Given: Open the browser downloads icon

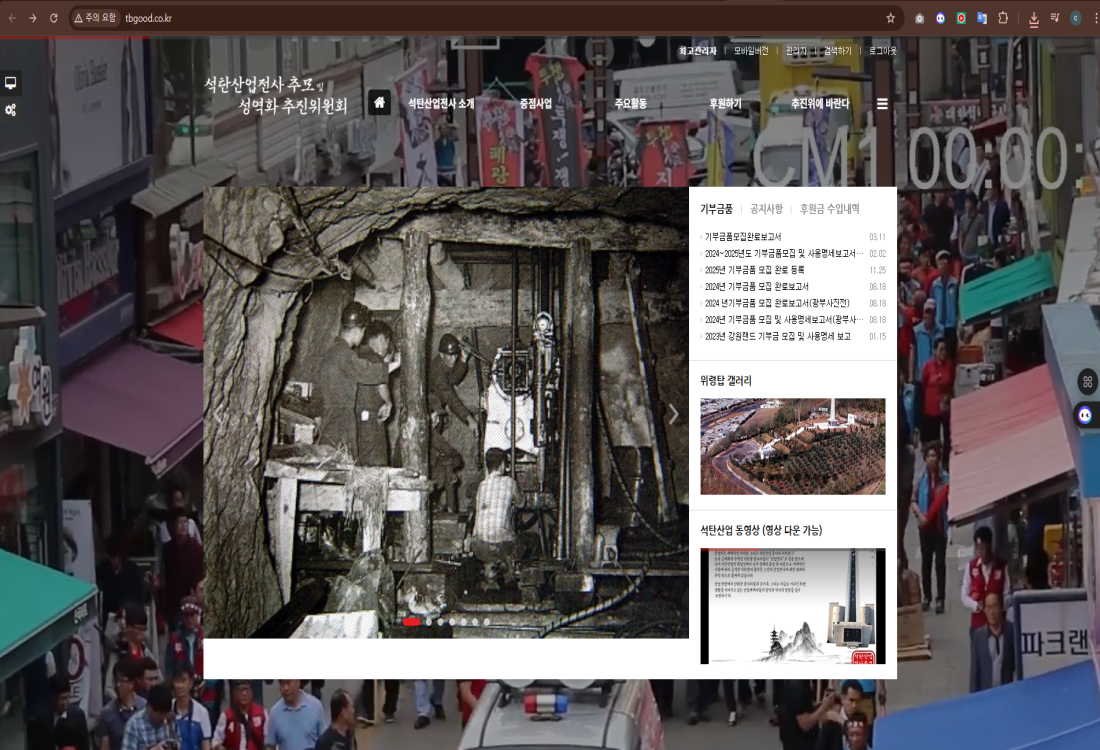Looking at the screenshot, I should pyautogui.click(x=1033, y=18).
